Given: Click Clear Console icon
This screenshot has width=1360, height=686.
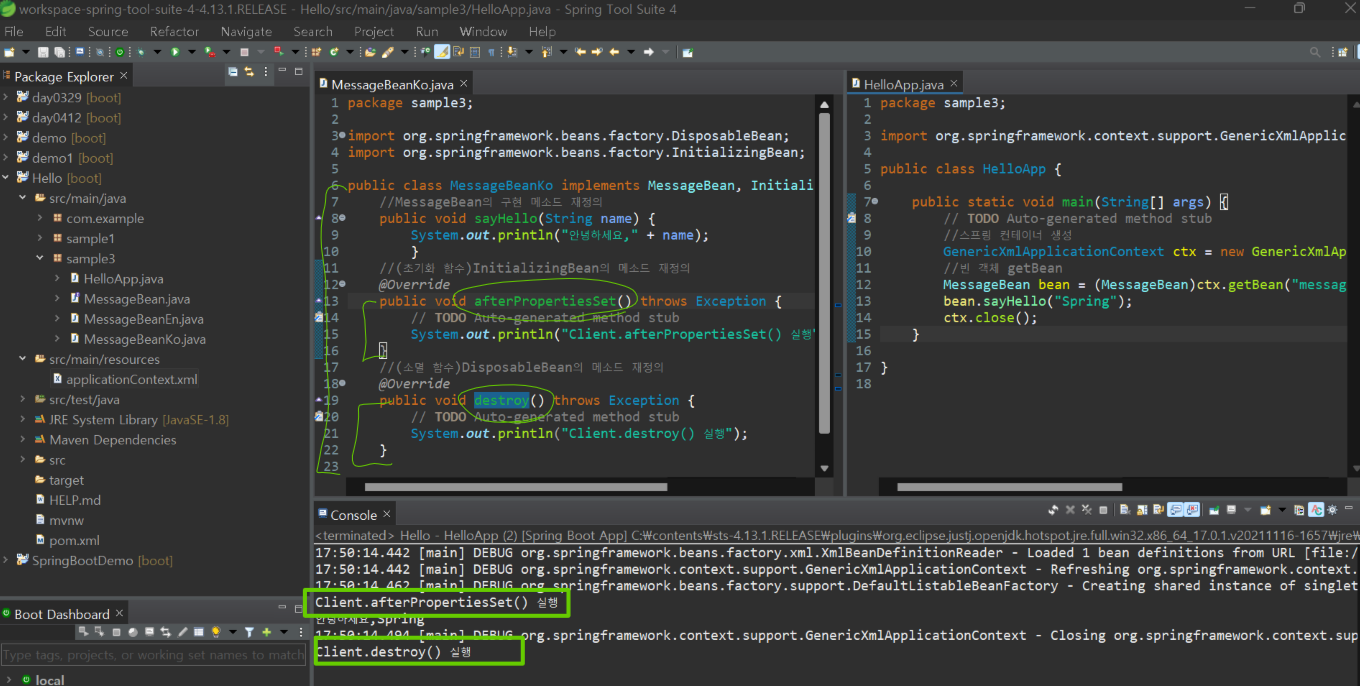Looking at the screenshot, I should tap(1125, 510).
